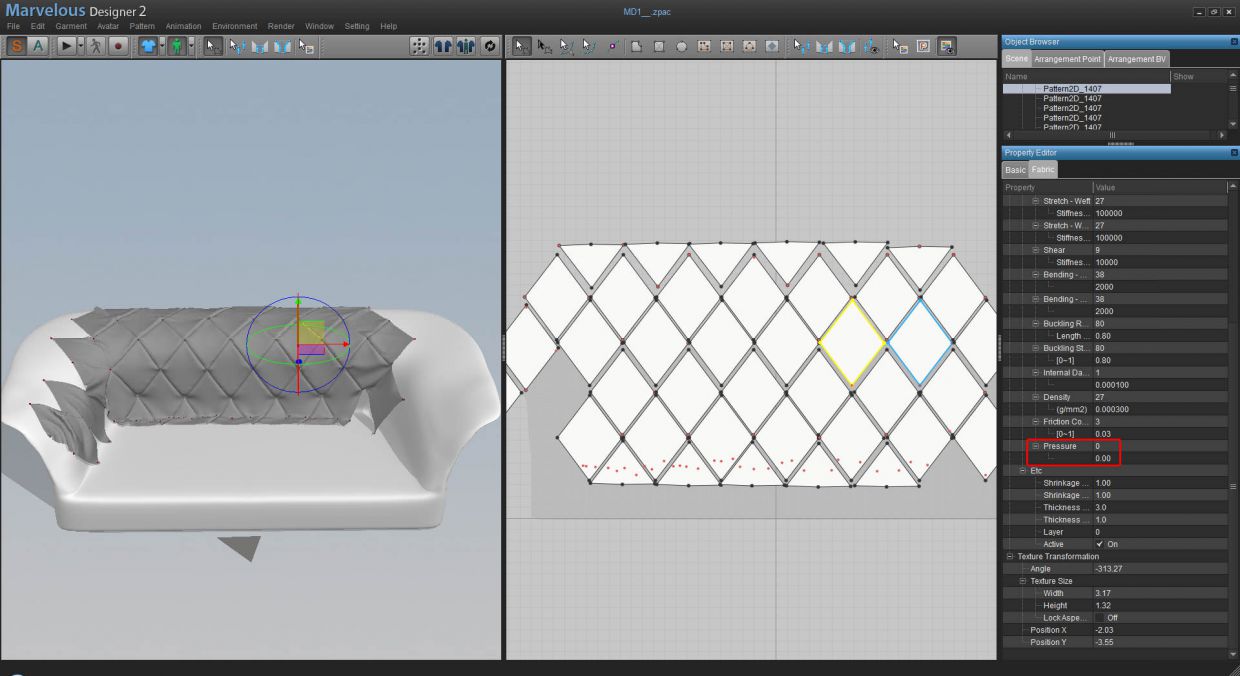Click 3D free sewing icon
Screen dimensions: 1240x676
[x=283, y=46]
